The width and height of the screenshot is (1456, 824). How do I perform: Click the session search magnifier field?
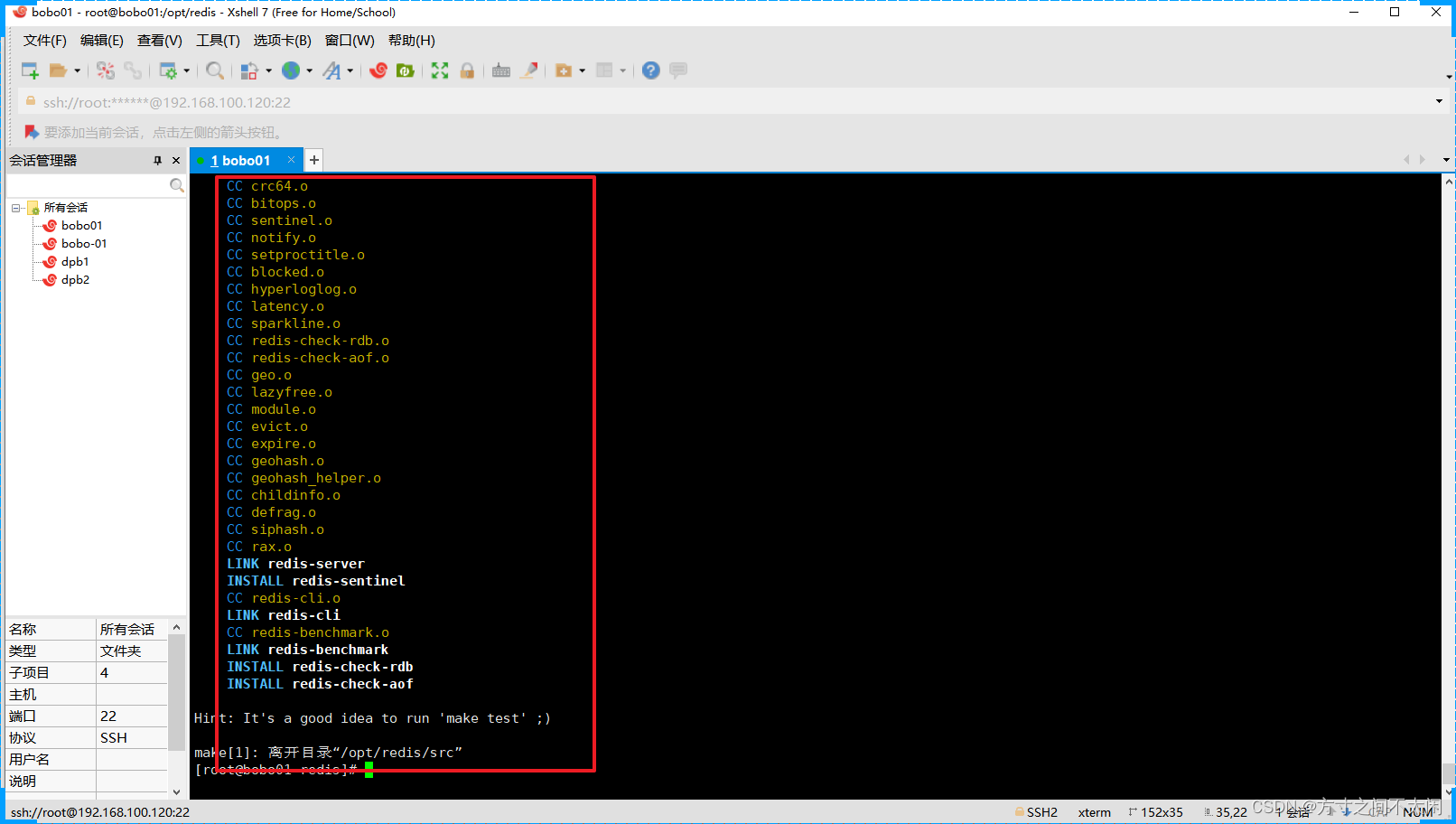pyautogui.click(x=177, y=184)
